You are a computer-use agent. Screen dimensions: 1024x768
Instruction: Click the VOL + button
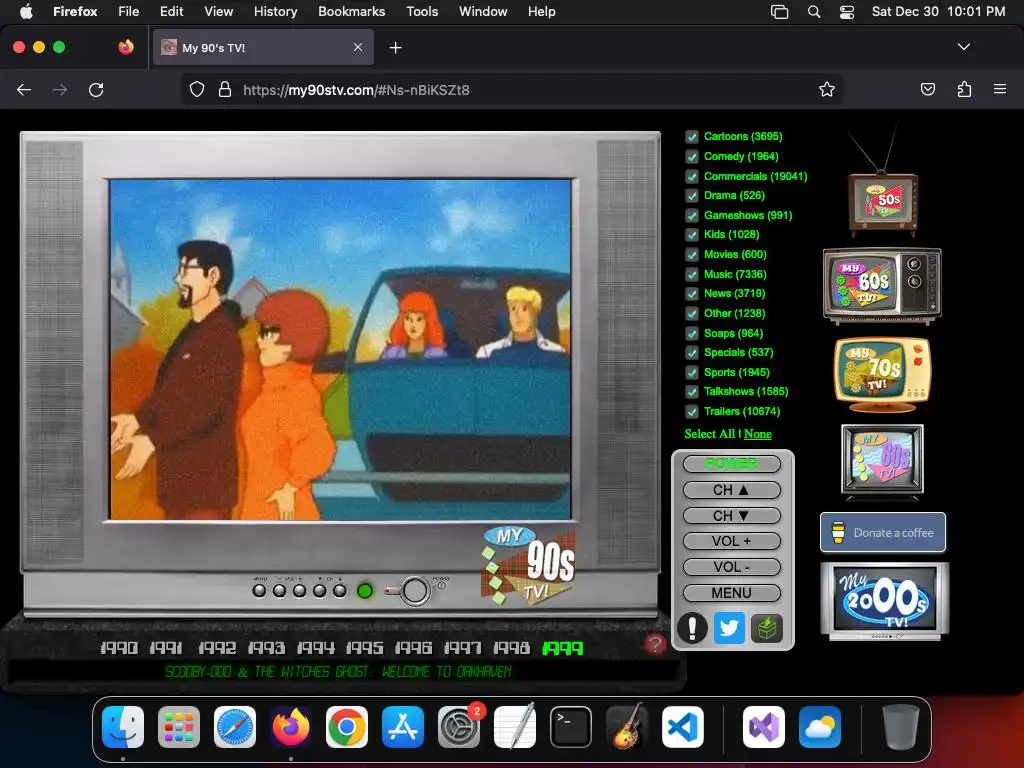(x=731, y=541)
